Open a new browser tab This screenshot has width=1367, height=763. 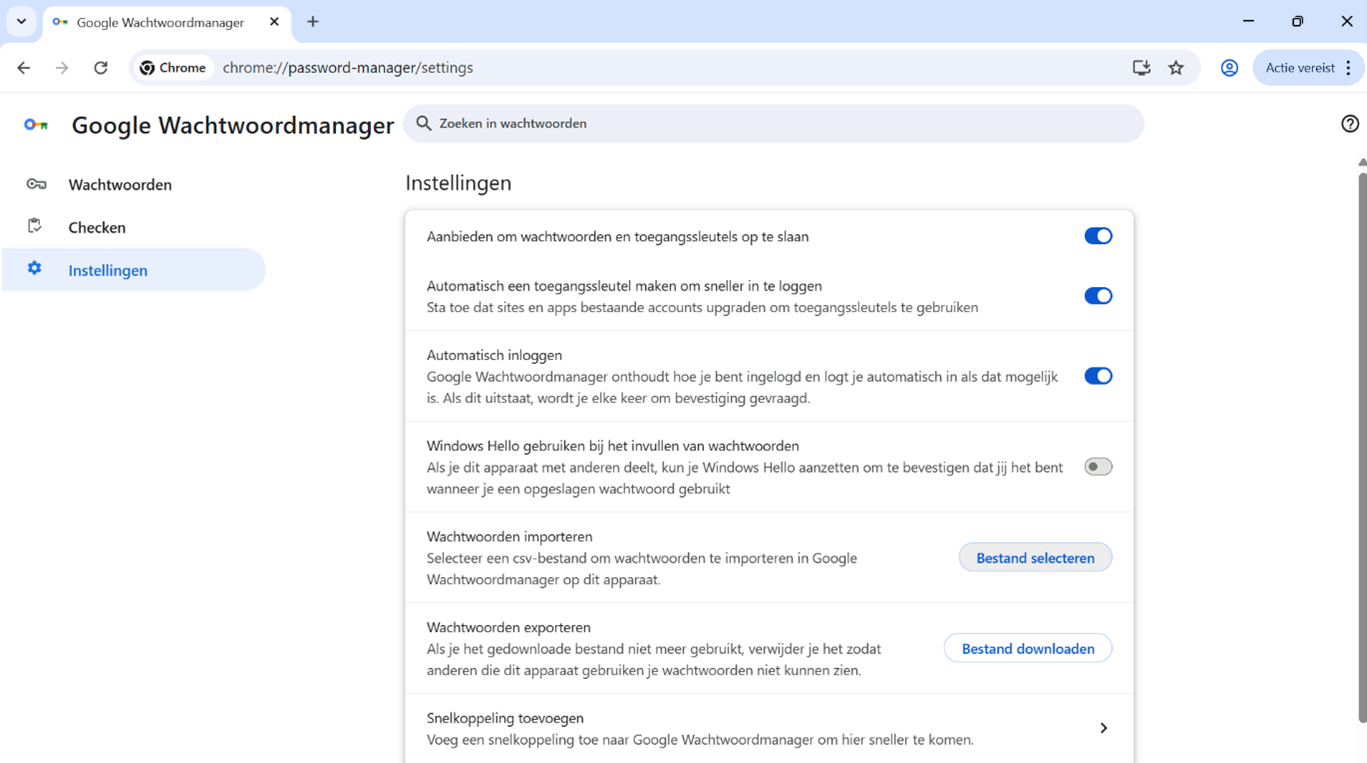[314, 21]
